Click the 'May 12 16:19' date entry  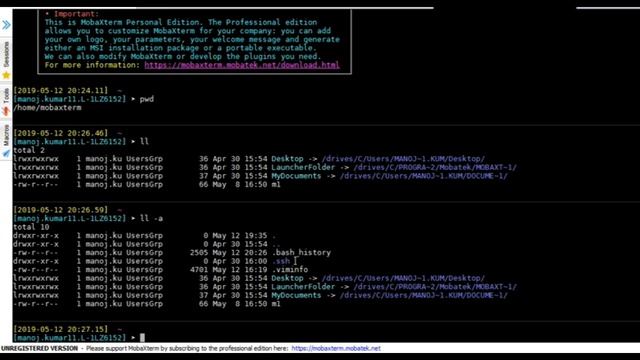click(x=240, y=270)
